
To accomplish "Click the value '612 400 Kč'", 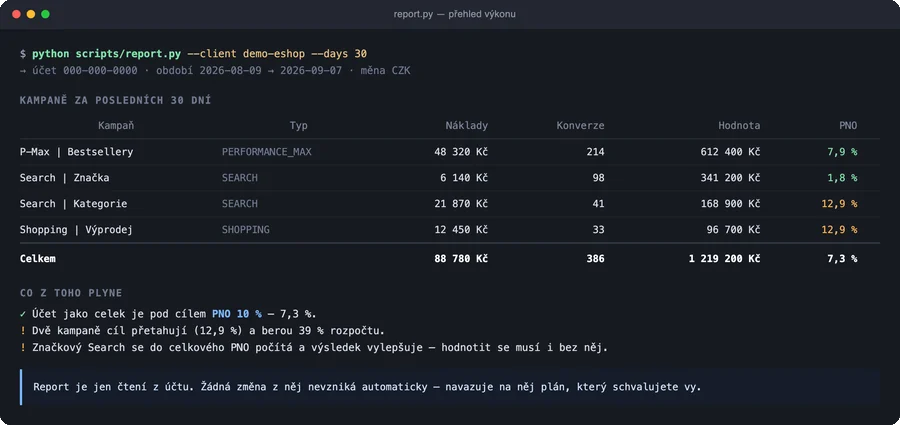I will [731, 152].
